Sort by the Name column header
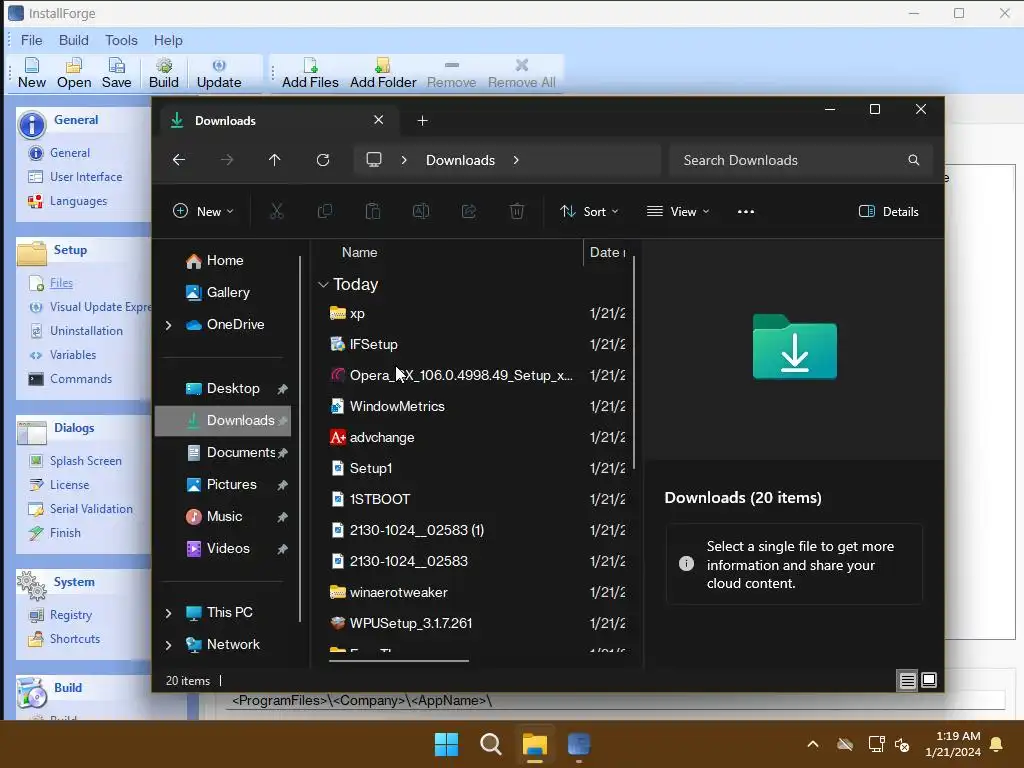This screenshot has height=768, width=1024. [359, 253]
